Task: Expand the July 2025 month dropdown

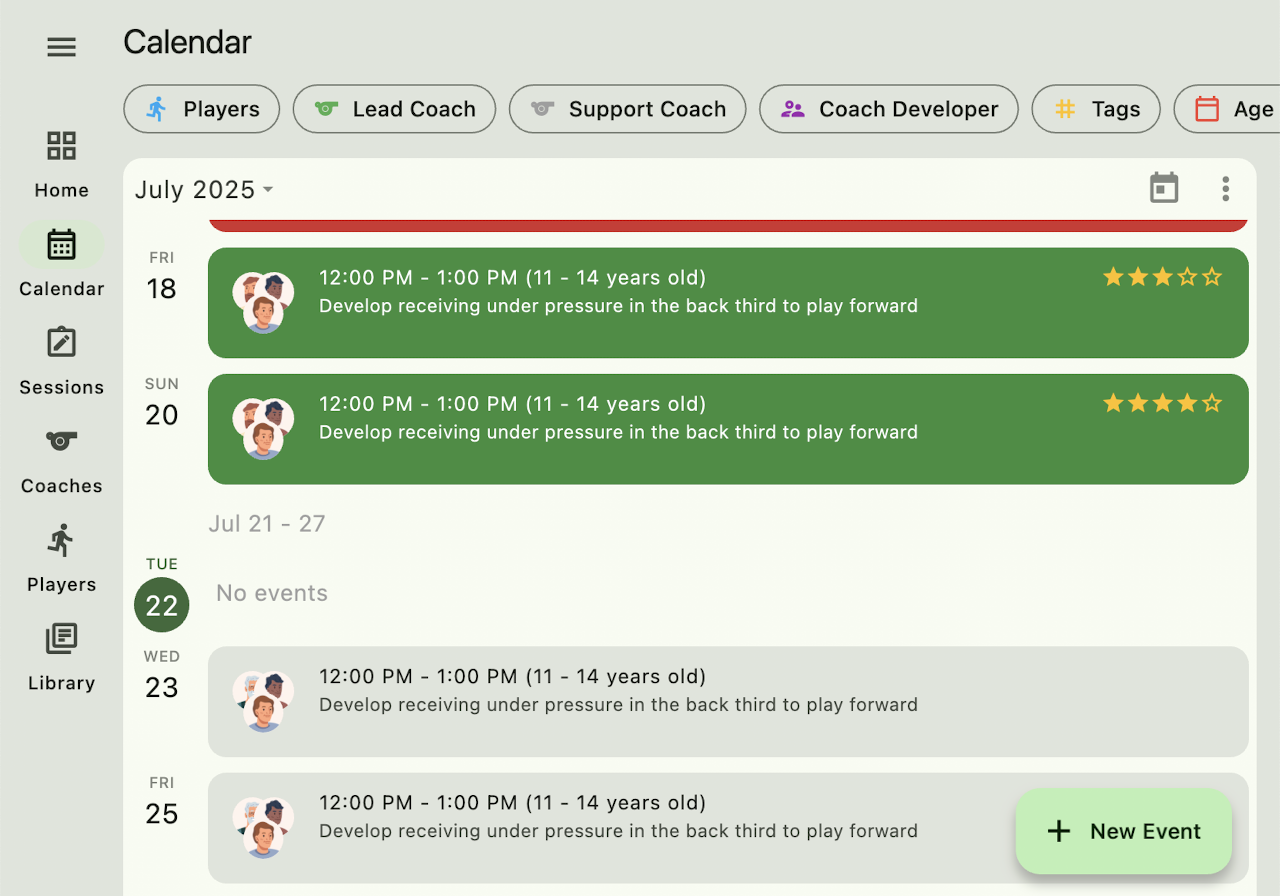Action: (x=204, y=189)
